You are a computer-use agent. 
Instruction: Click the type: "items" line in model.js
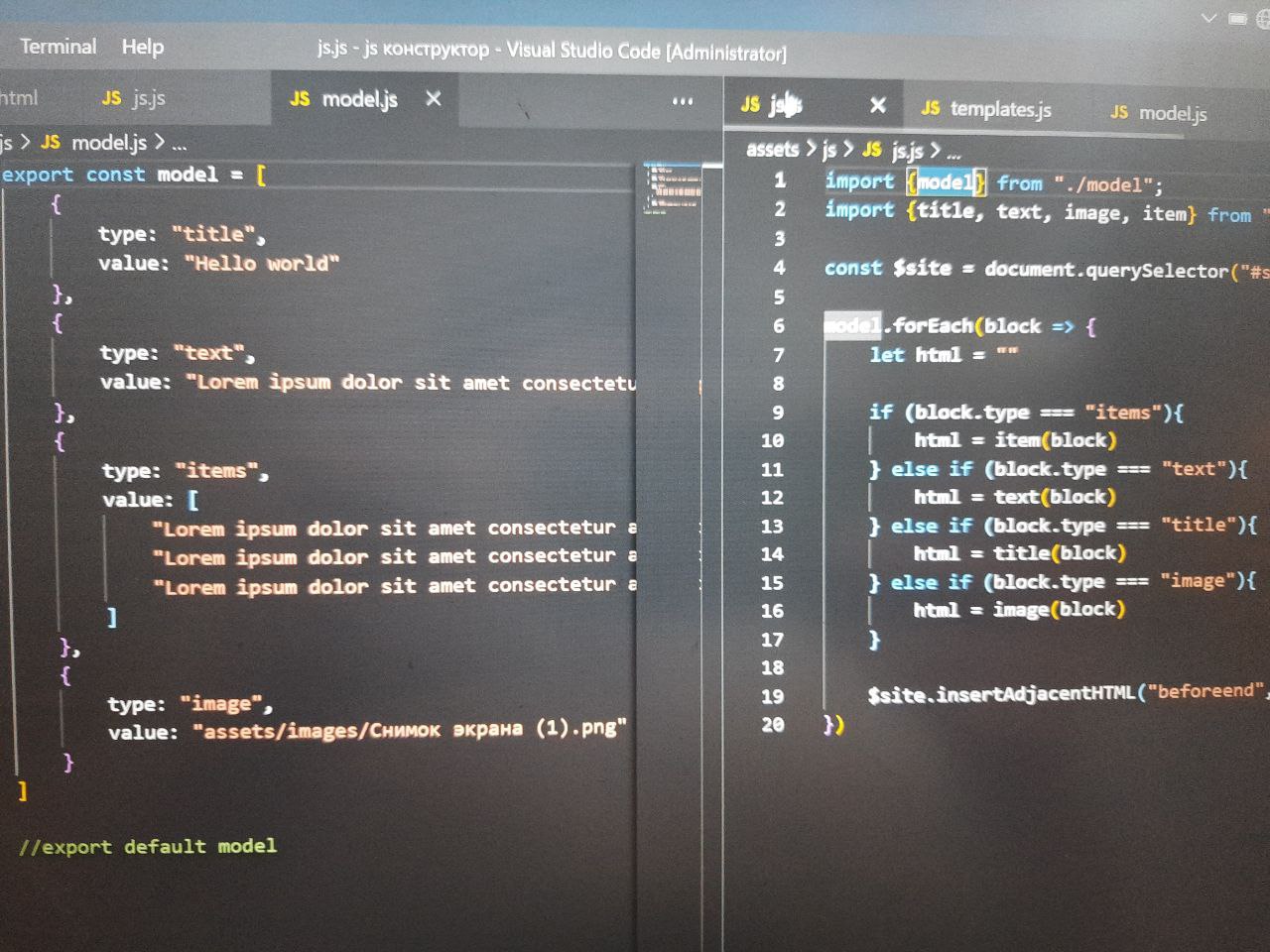click(x=186, y=471)
